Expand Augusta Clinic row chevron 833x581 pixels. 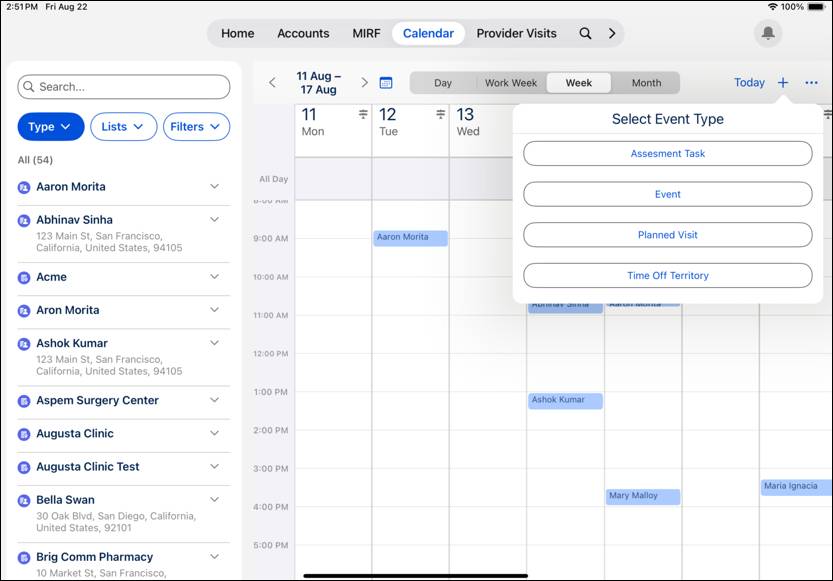click(214, 433)
